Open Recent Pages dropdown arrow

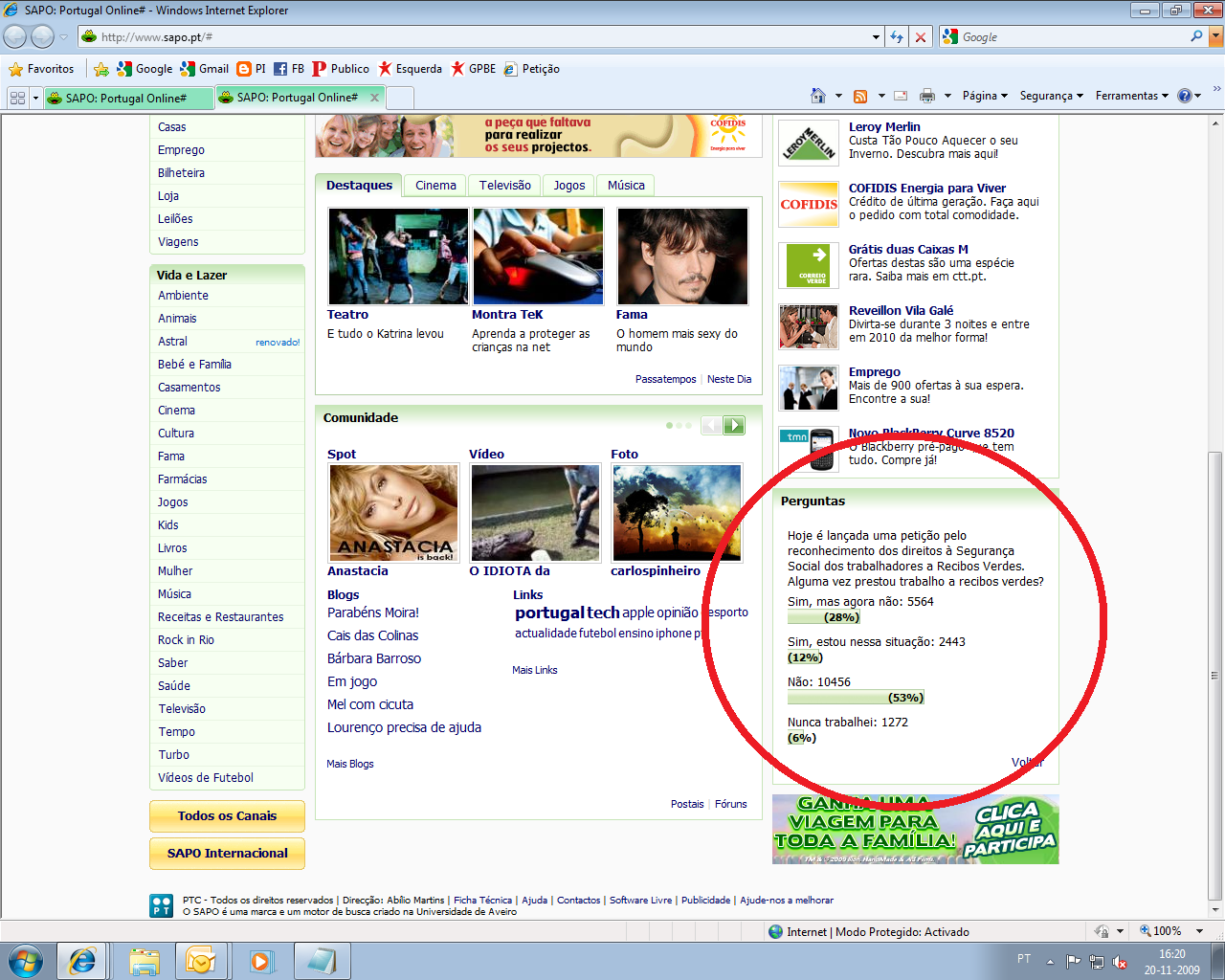click(64, 37)
